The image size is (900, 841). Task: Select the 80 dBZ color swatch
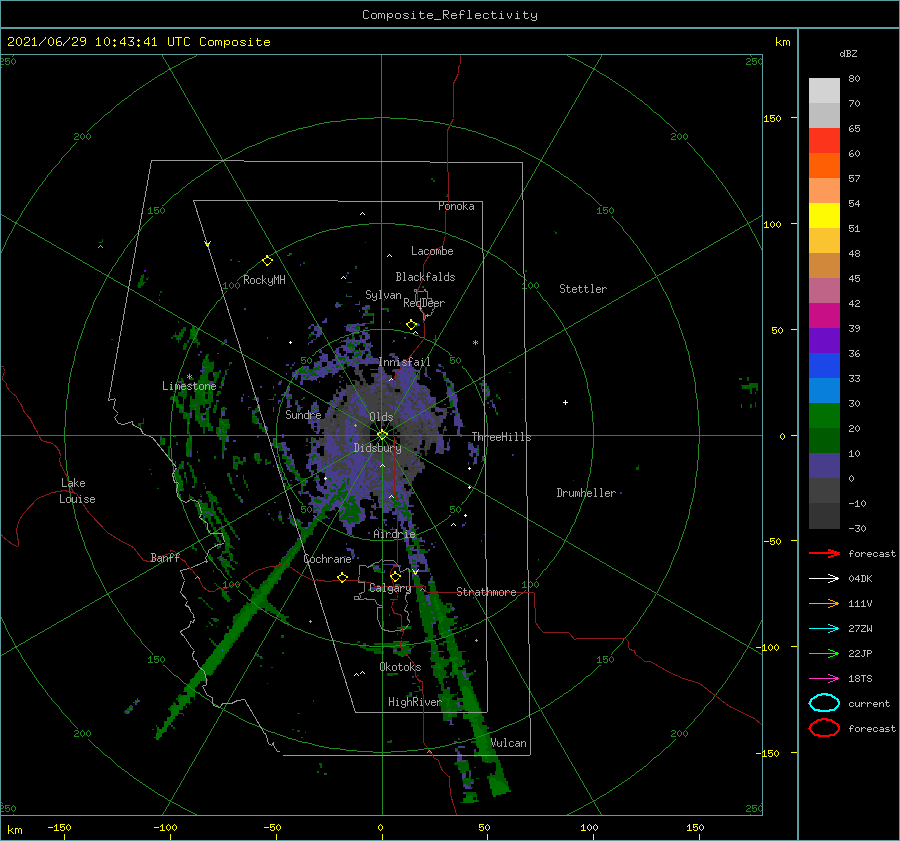coord(824,90)
